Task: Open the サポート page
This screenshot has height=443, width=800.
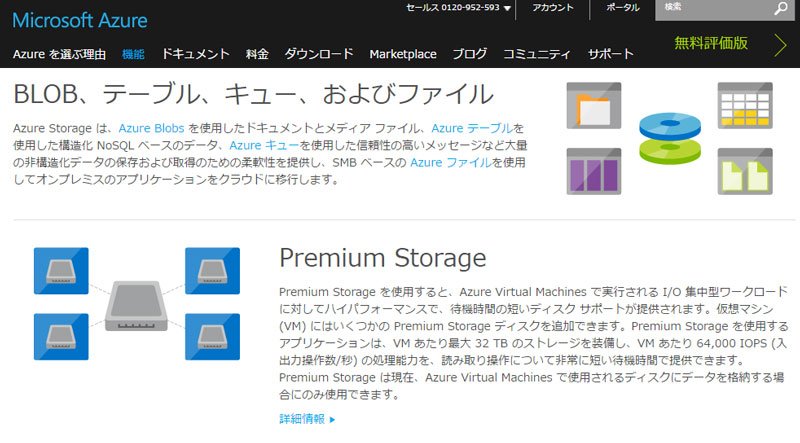Action: 611,54
